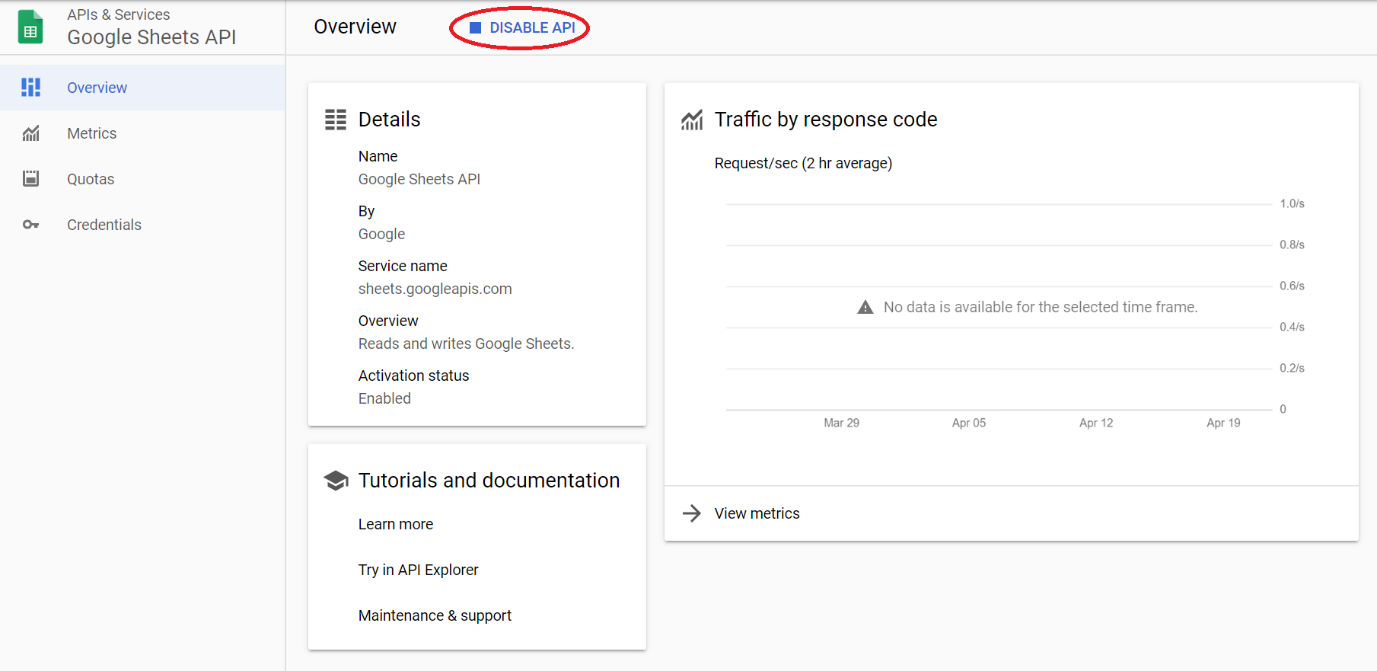Click the arrow icon beside View metrics
The height and width of the screenshot is (671, 1377).
click(691, 513)
